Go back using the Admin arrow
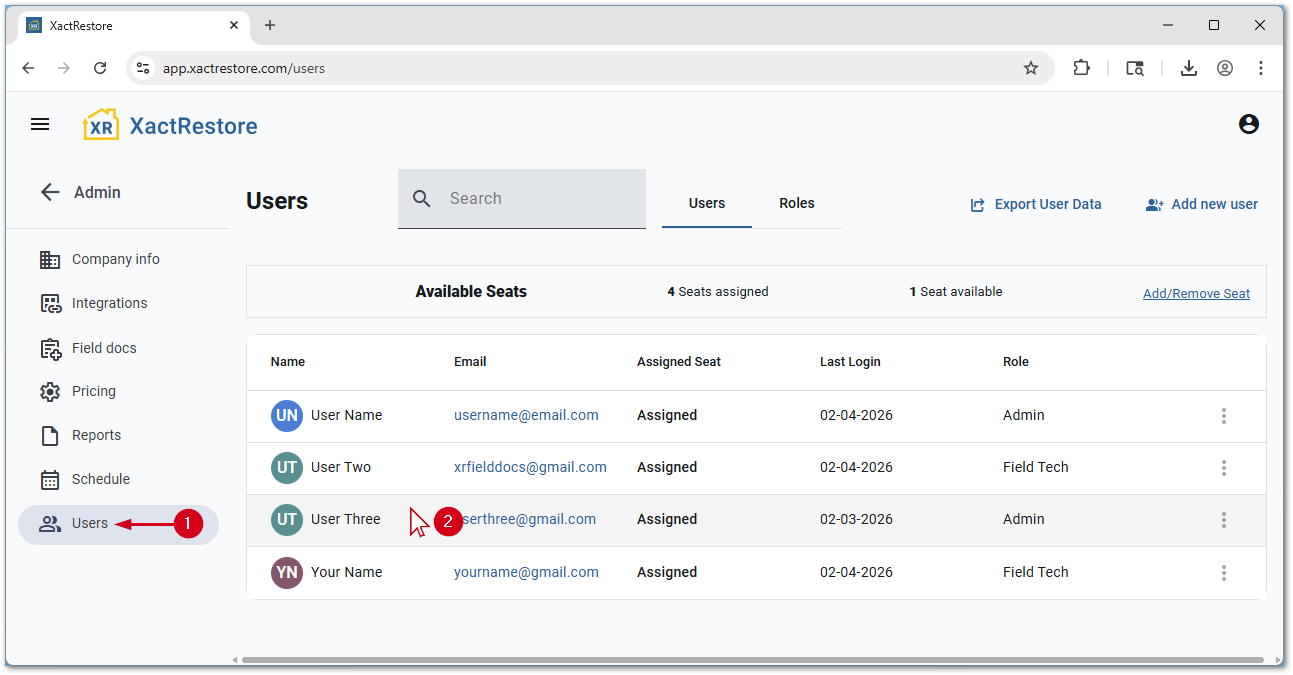The image size is (1293, 675). click(50, 192)
